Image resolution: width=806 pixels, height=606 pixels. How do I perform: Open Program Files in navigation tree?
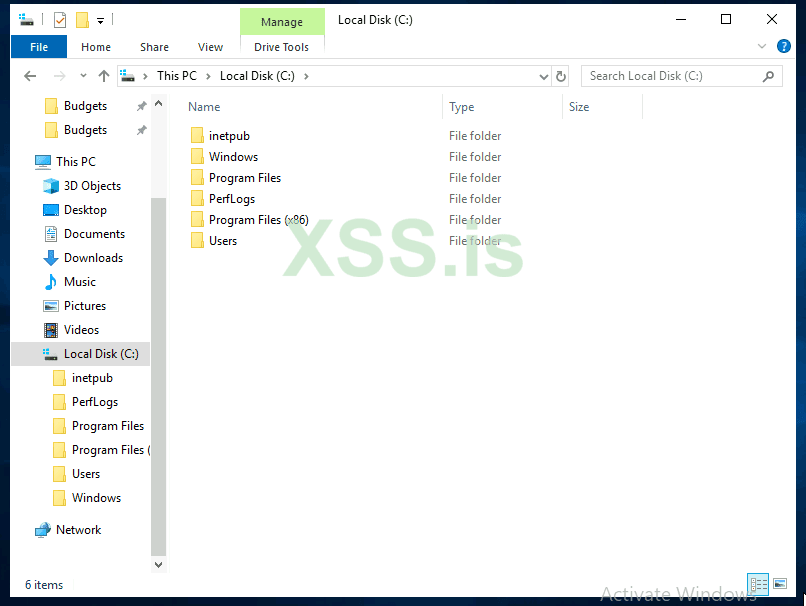107,426
